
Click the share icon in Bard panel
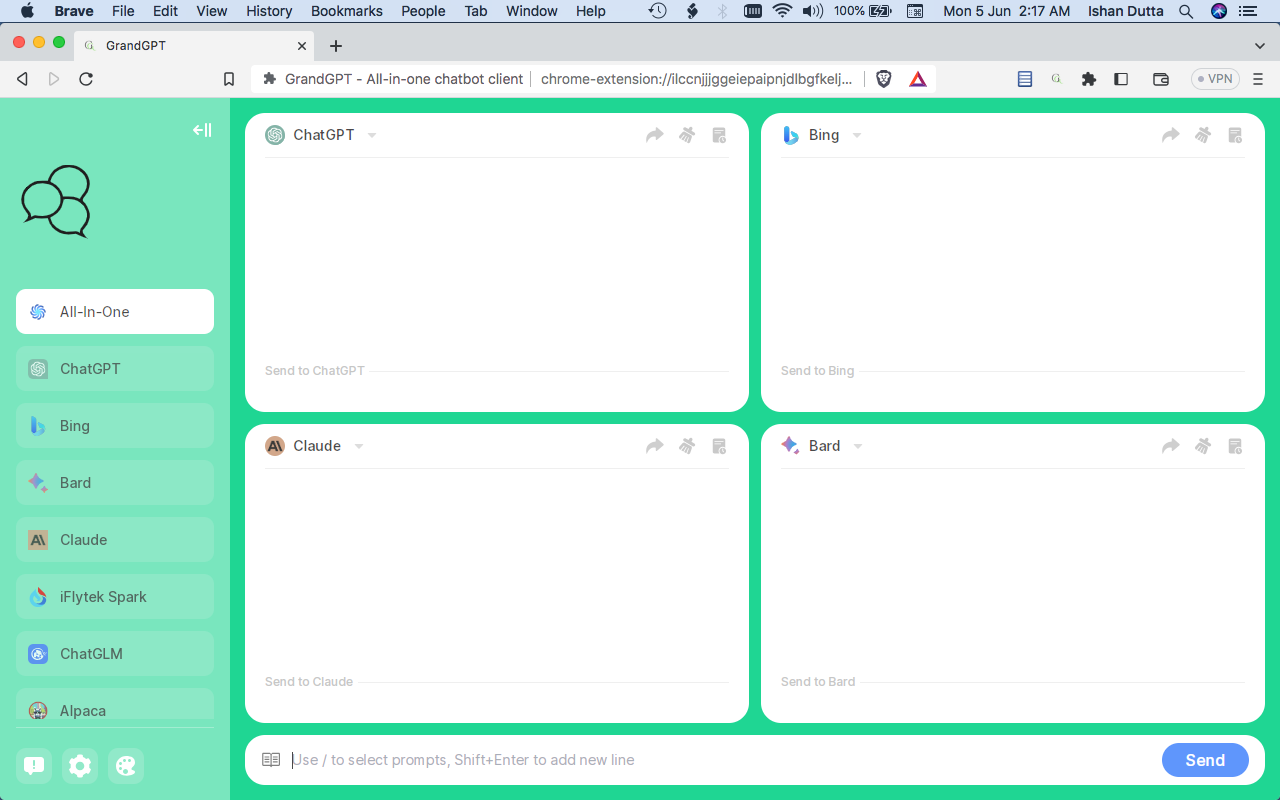(x=1171, y=446)
